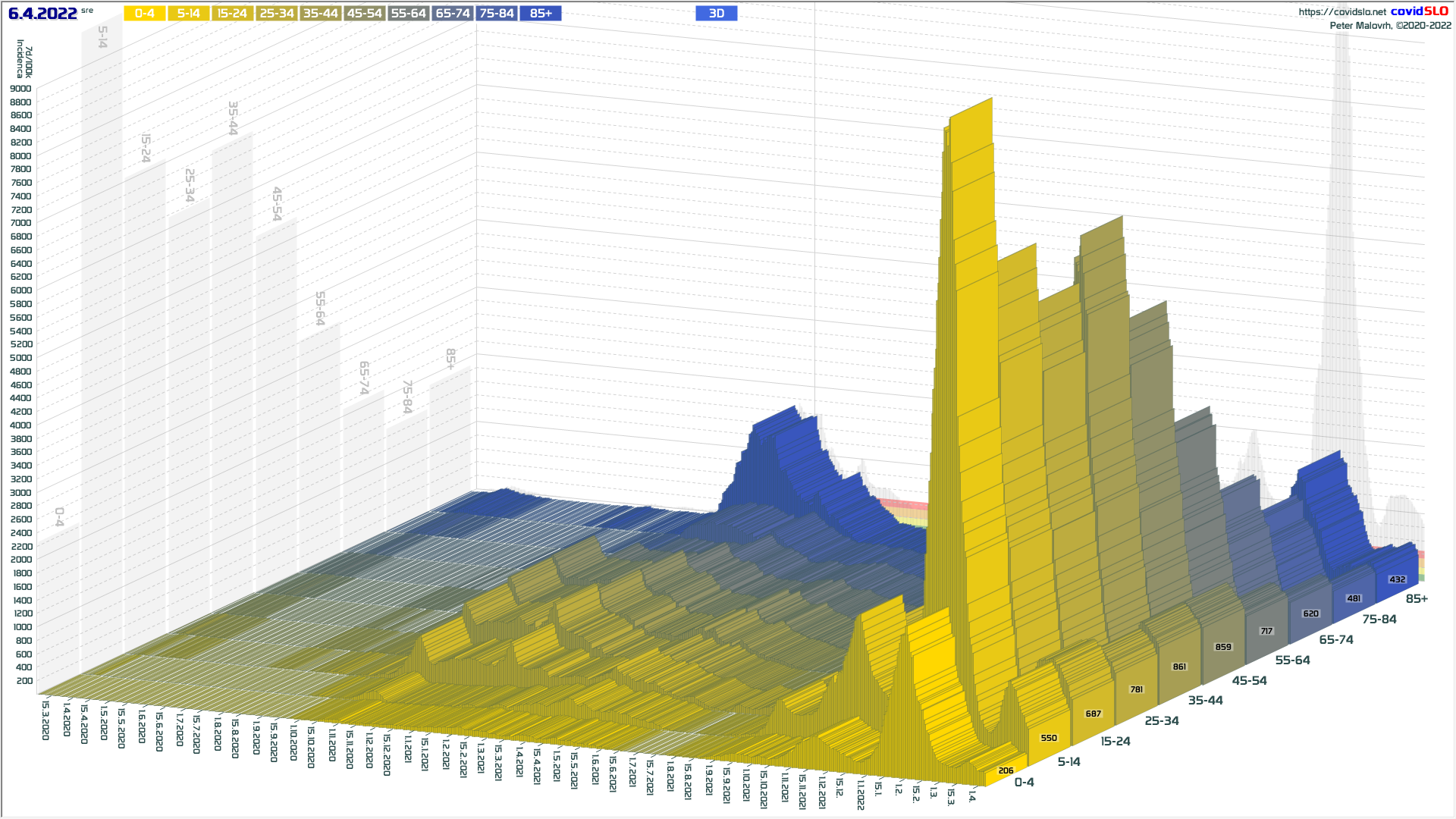Screen dimensions: 1456x819
Task: Toggle the 75-84 age group button
Action: 497,14
